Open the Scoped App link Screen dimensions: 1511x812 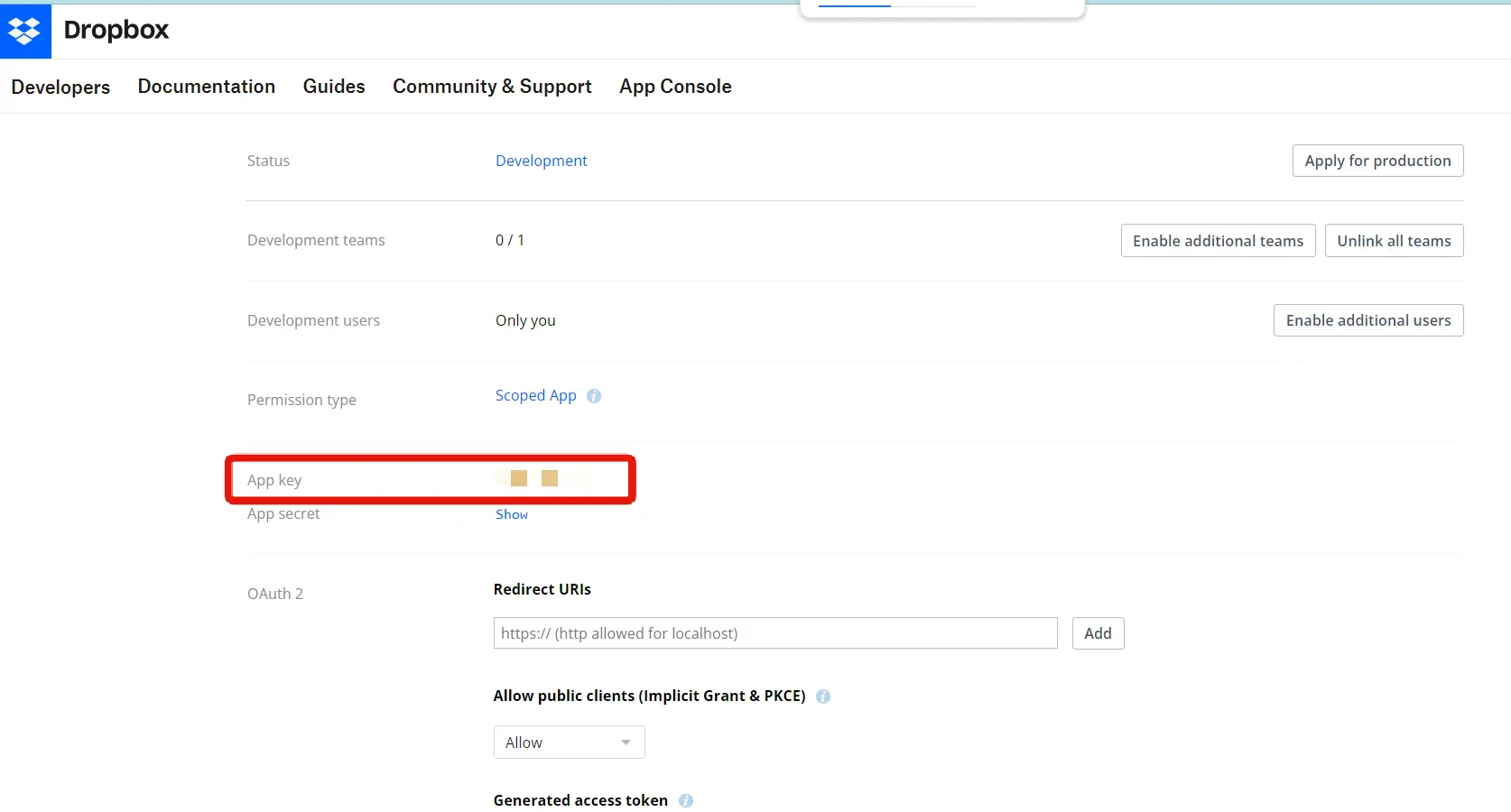click(536, 396)
